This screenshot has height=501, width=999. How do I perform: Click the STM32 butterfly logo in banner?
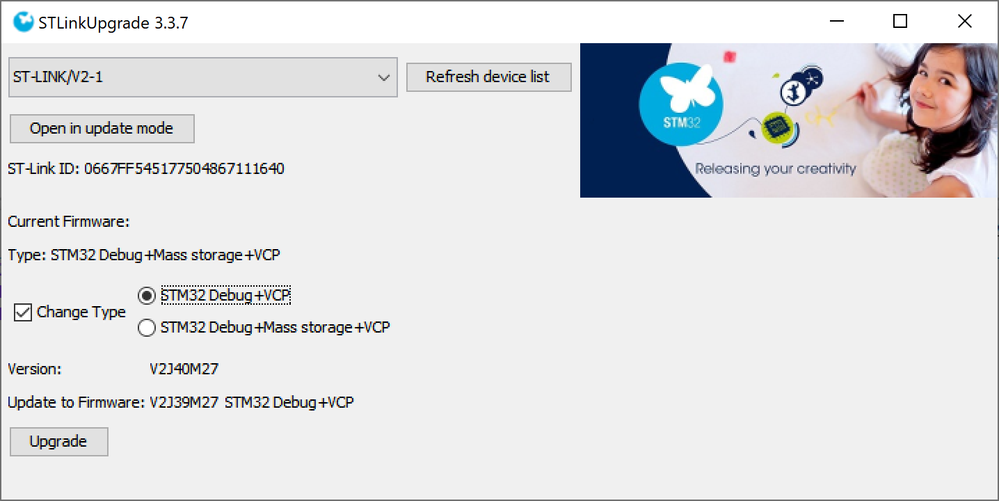click(681, 105)
